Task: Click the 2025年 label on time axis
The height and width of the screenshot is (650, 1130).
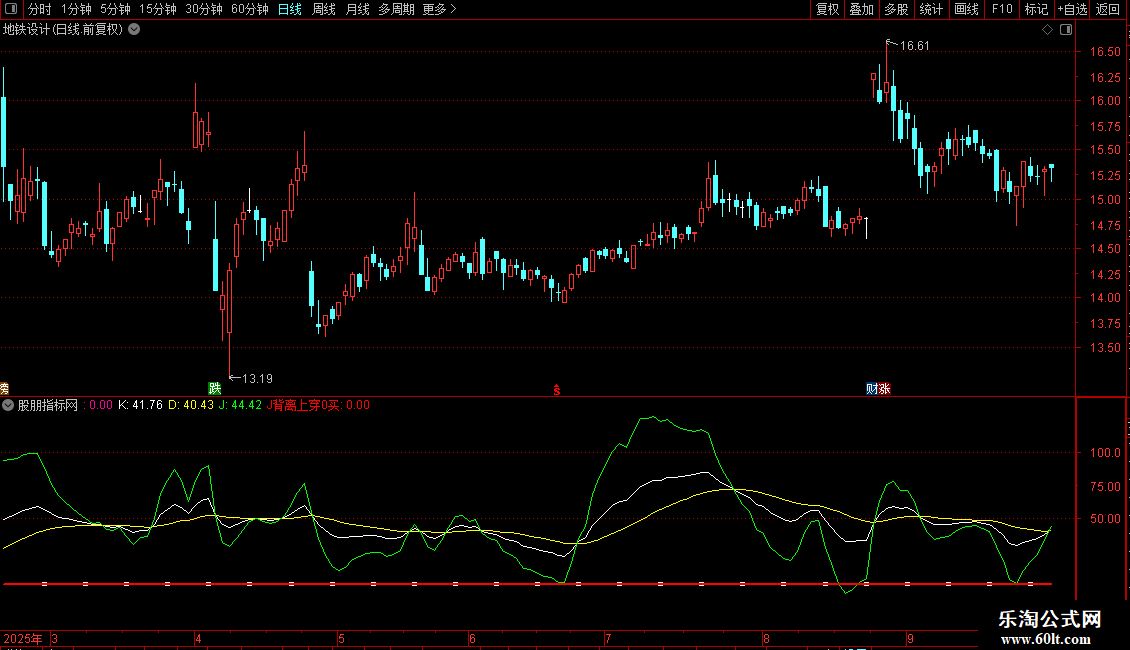Action: [23, 638]
